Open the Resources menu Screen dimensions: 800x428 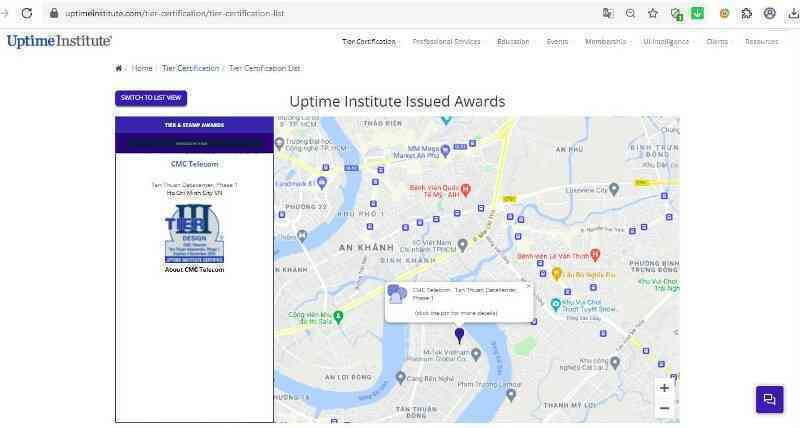(761, 42)
